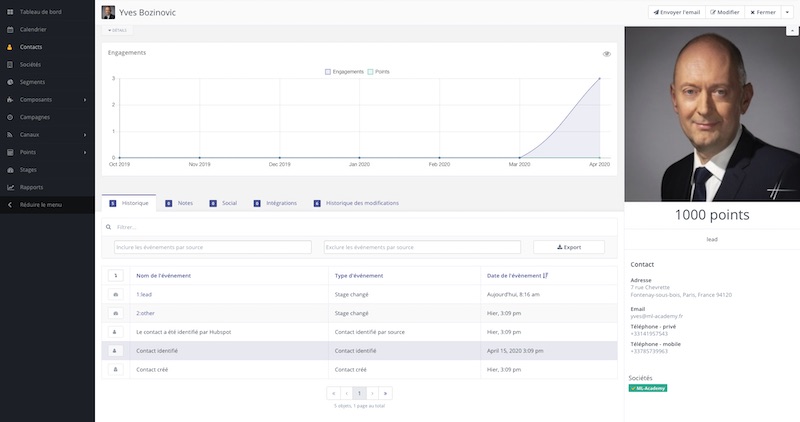Viewport: 800px width, 422px height.
Task: Collapse the Détails section toggle
Action: 117,30
